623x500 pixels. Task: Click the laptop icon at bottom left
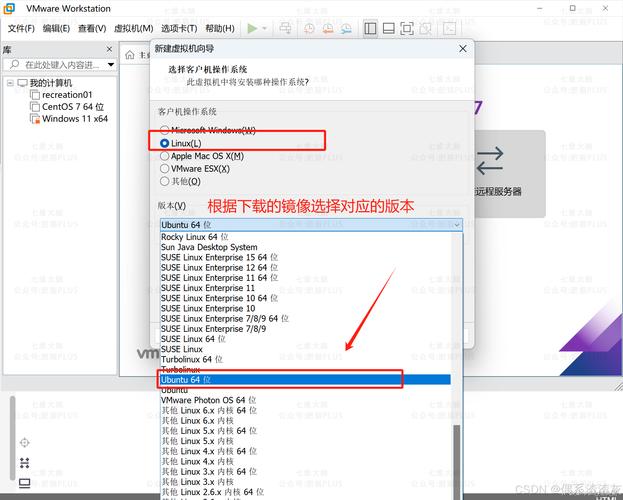tap(25, 483)
